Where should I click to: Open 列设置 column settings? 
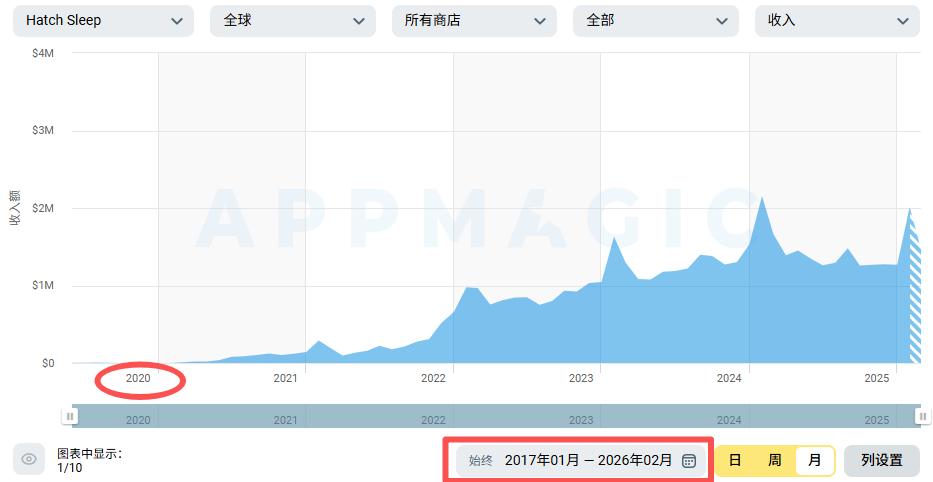click(x=881, y=461)
